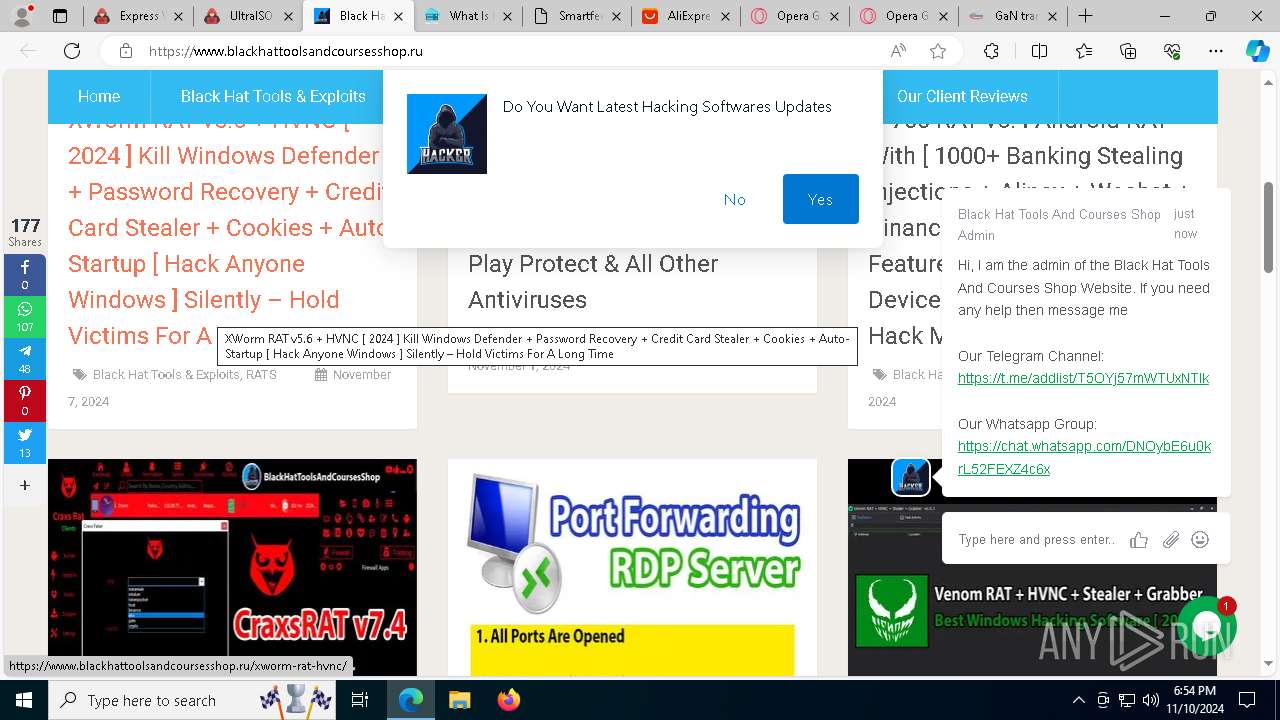Viewport: 1280px width, 720px height.
Task: Open the Settings and more ellipsis menu
Action: coord(1216,51)
